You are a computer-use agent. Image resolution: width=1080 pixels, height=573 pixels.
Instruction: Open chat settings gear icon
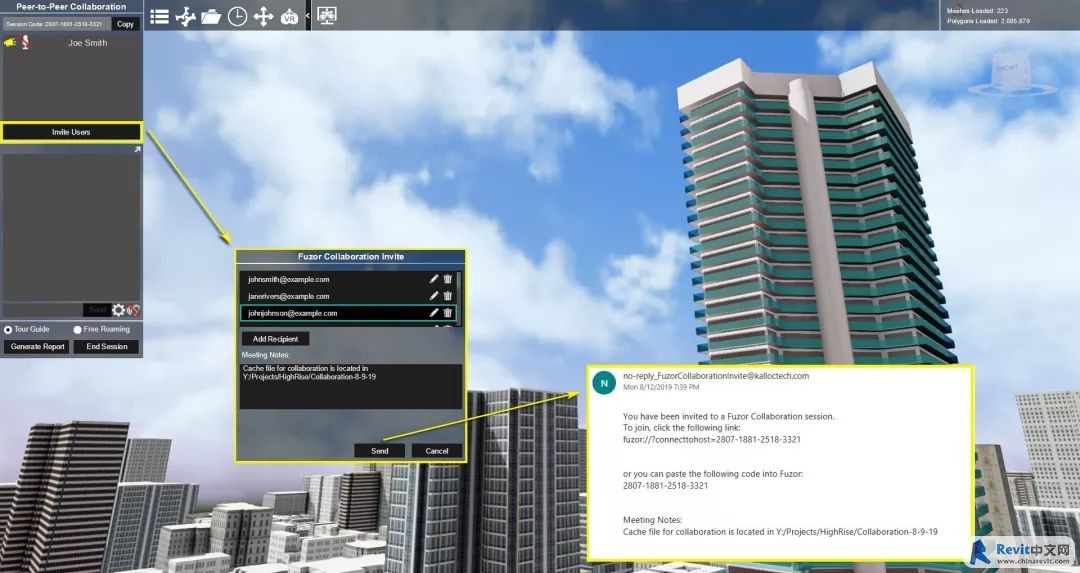point(118,310)
